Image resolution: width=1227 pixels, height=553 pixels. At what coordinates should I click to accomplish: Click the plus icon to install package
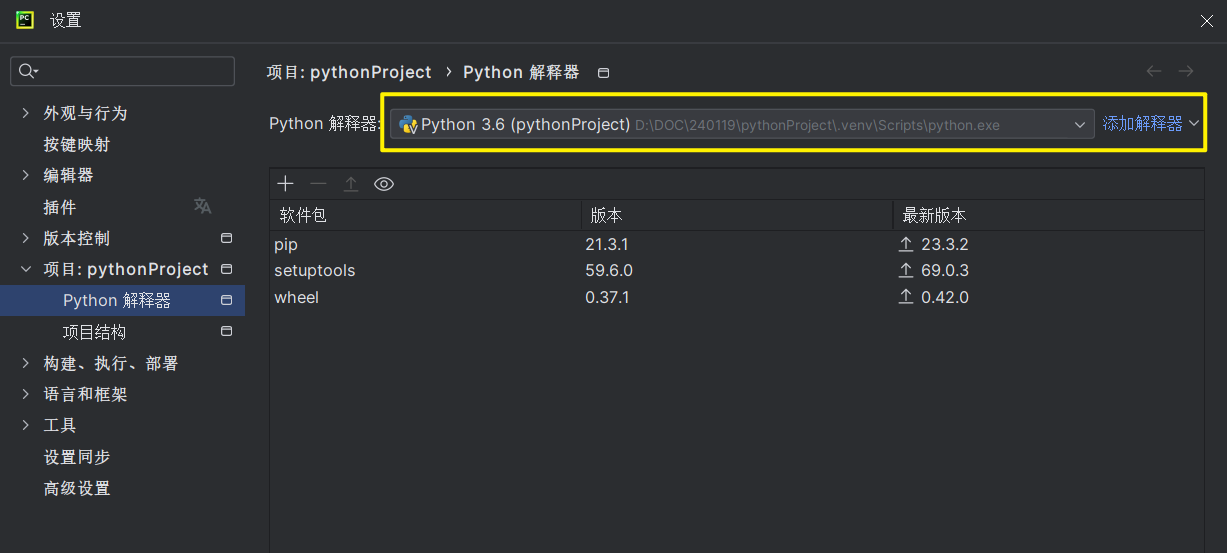286,184
